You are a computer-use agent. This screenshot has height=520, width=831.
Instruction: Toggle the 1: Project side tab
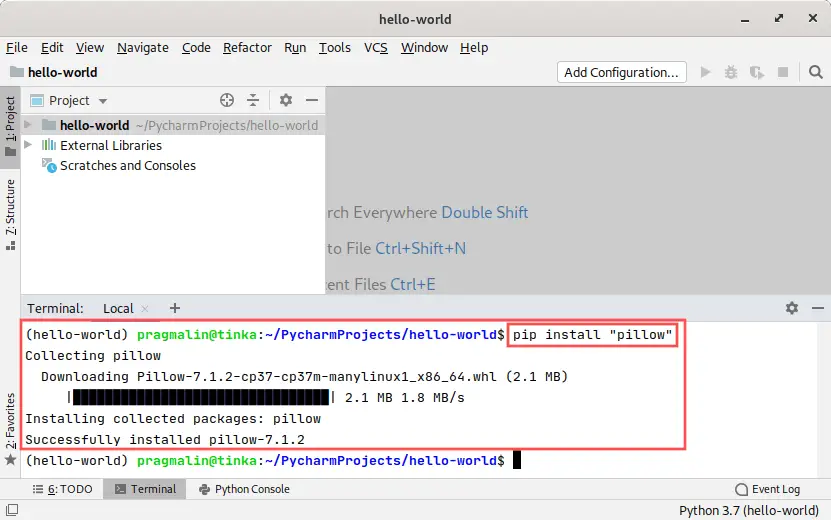coord(10,126)
